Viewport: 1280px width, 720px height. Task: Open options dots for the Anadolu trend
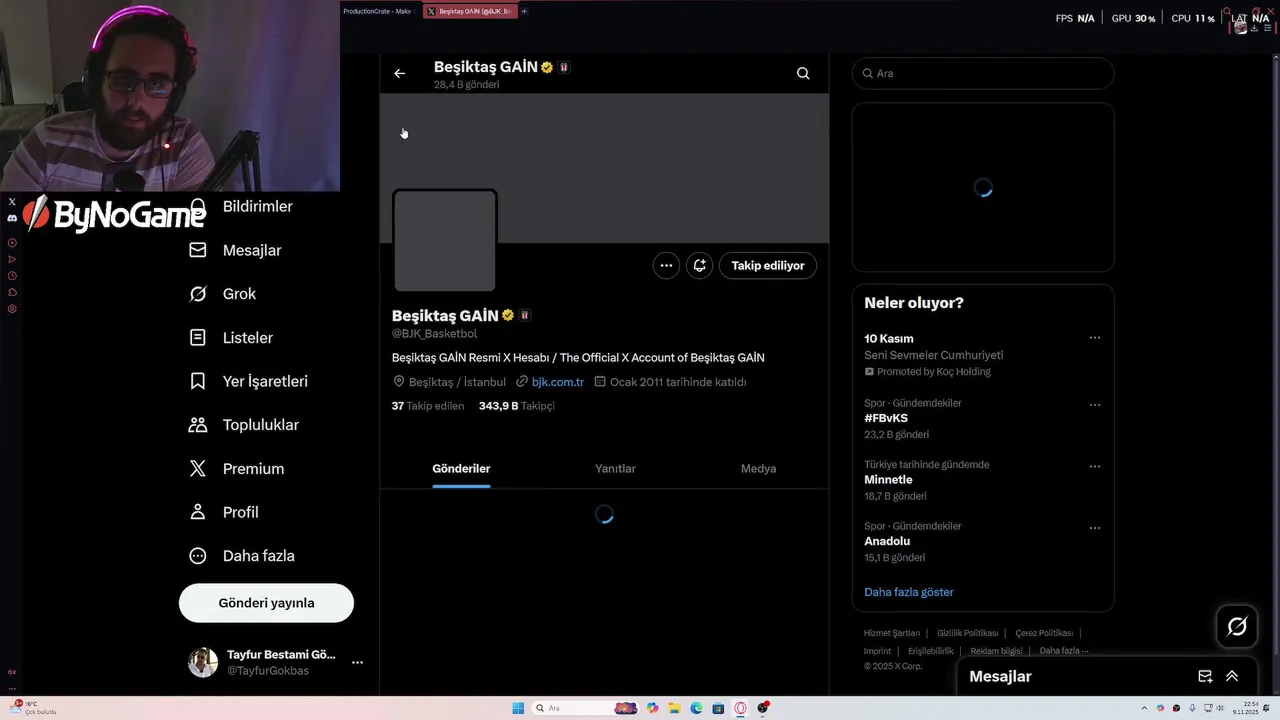pos(1095,528)
